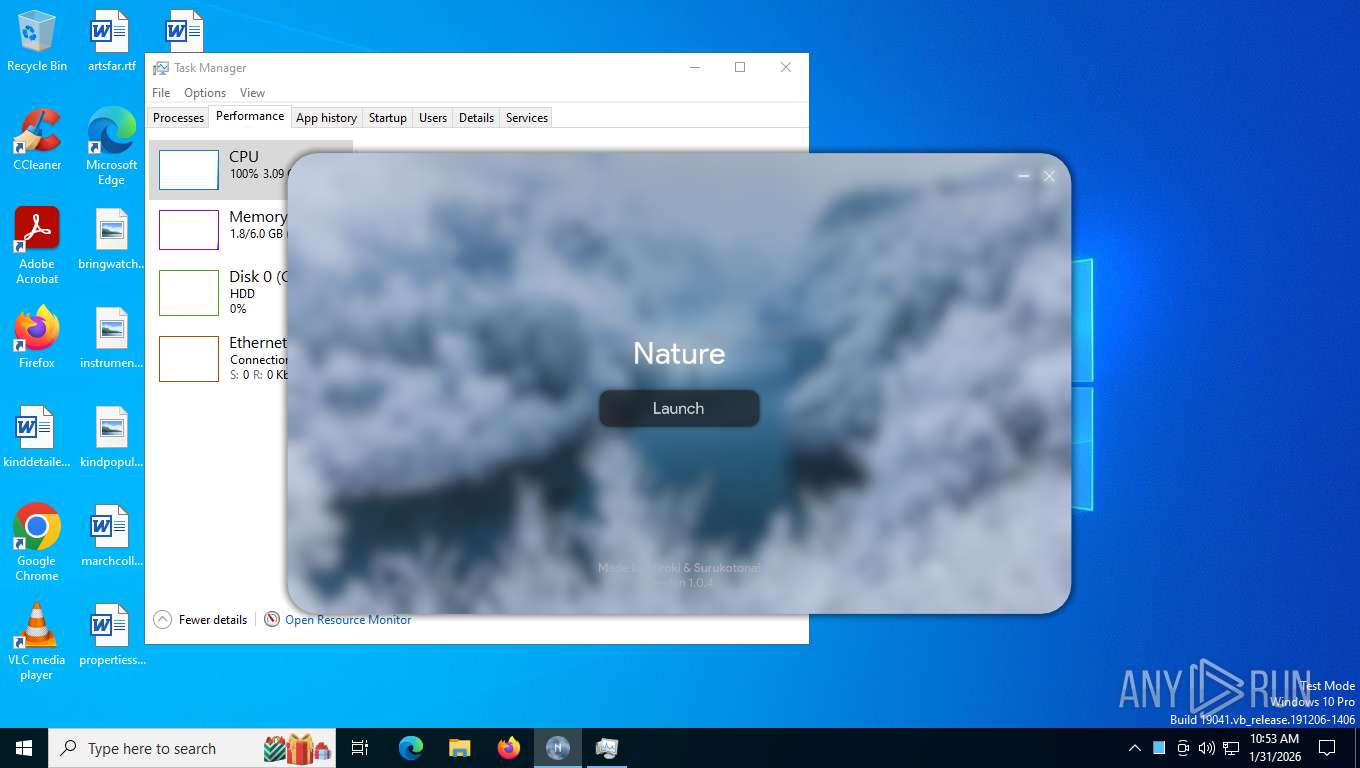This screenshot has height=768, width=1360.
Task: Select the artsfar.rtf desktop file
Action: (x=111, y=41)
